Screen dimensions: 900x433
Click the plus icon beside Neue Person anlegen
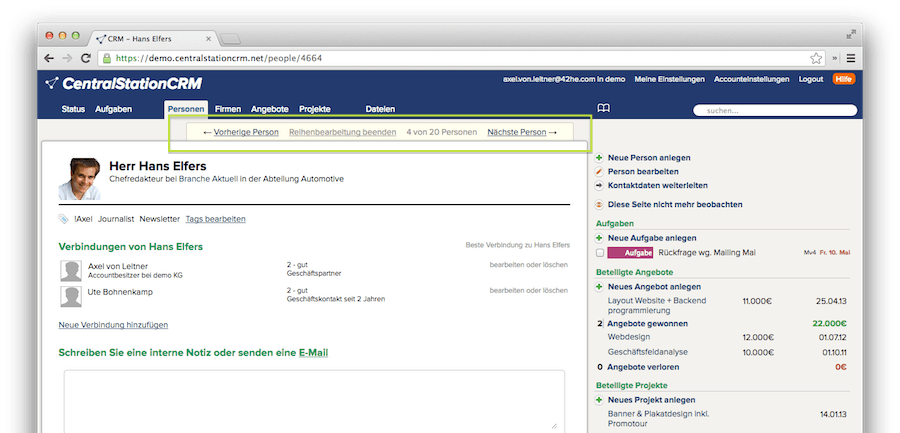point(599,158)
